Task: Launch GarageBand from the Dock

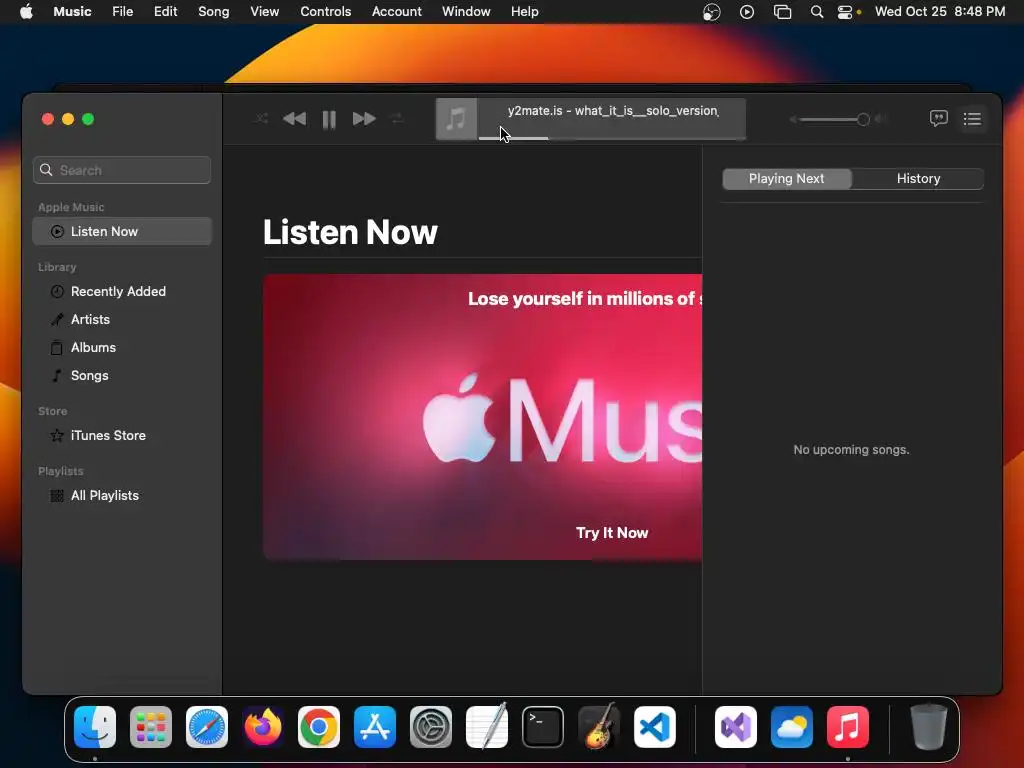Action: tap(598, 726)
